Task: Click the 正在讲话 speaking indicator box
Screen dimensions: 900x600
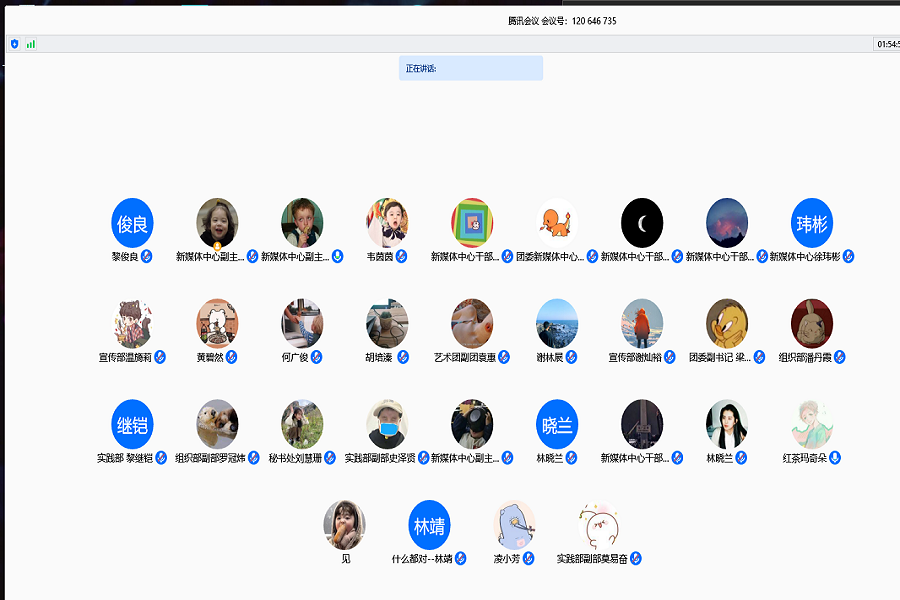Action: pos(470,68)
